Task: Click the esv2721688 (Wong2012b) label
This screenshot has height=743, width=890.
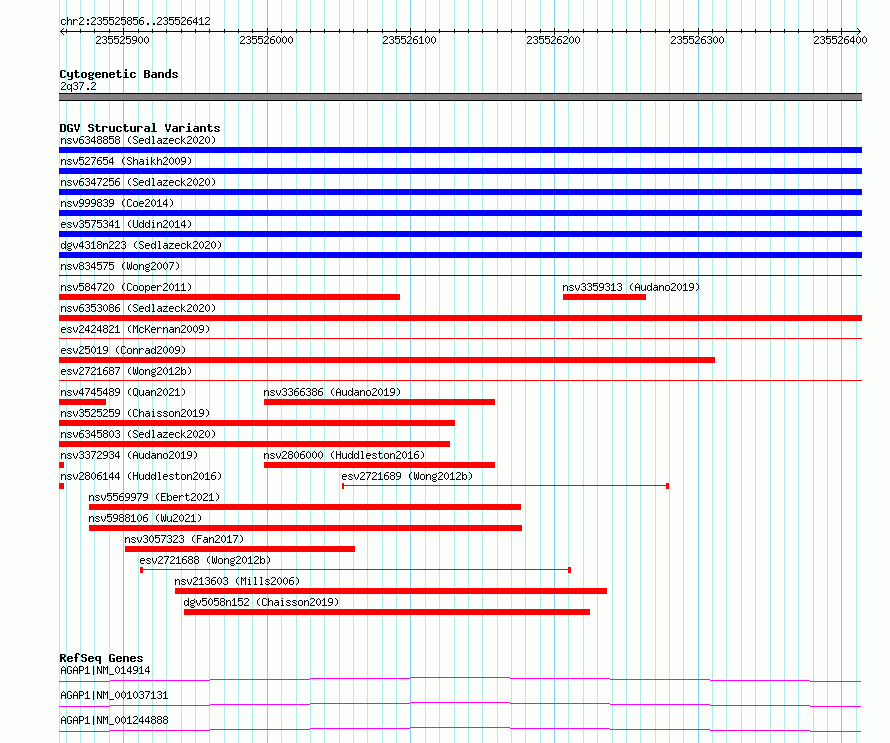Action: pyautogui.click(x=205, y=560)
